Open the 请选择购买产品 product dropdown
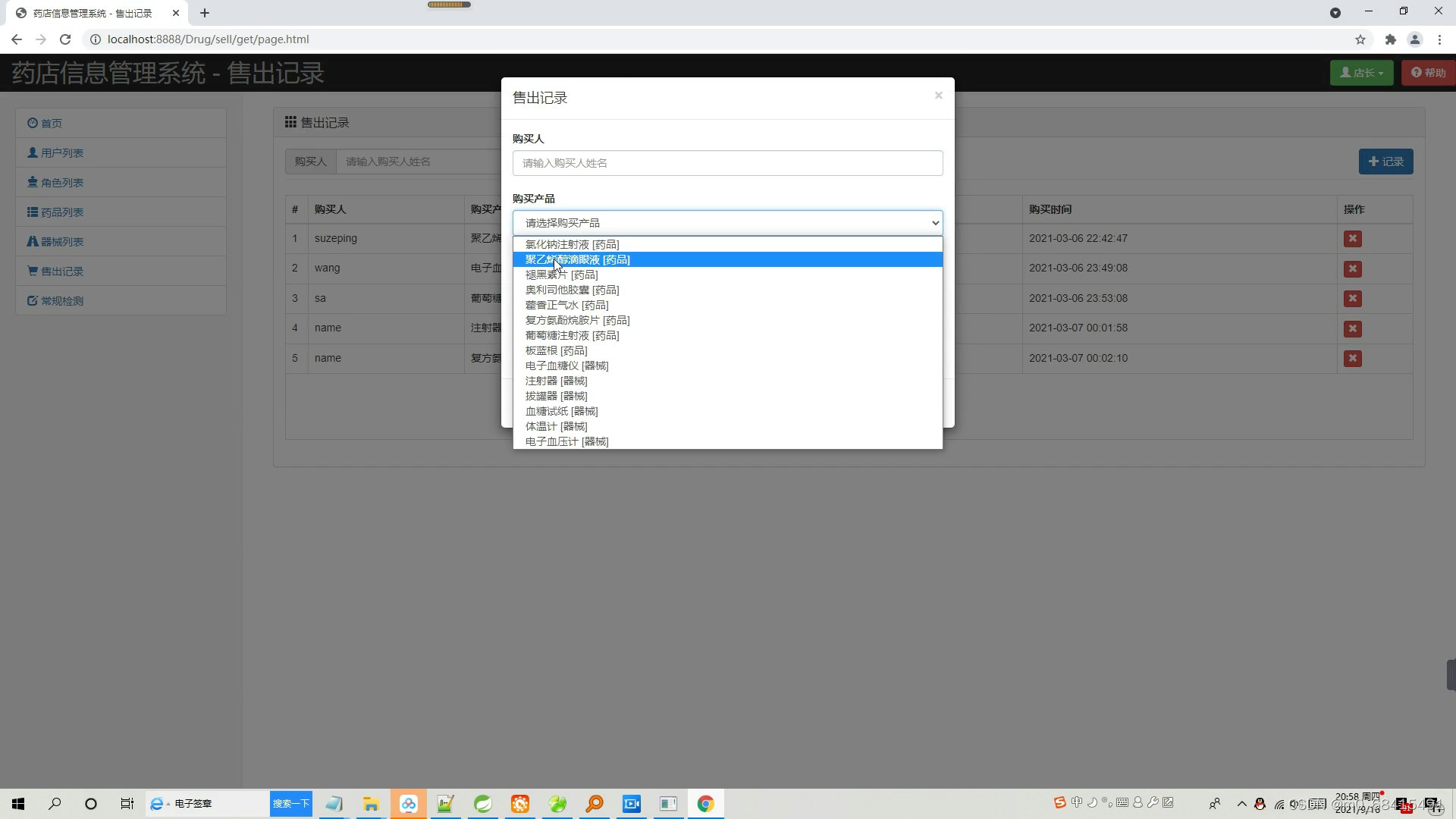 727,222
